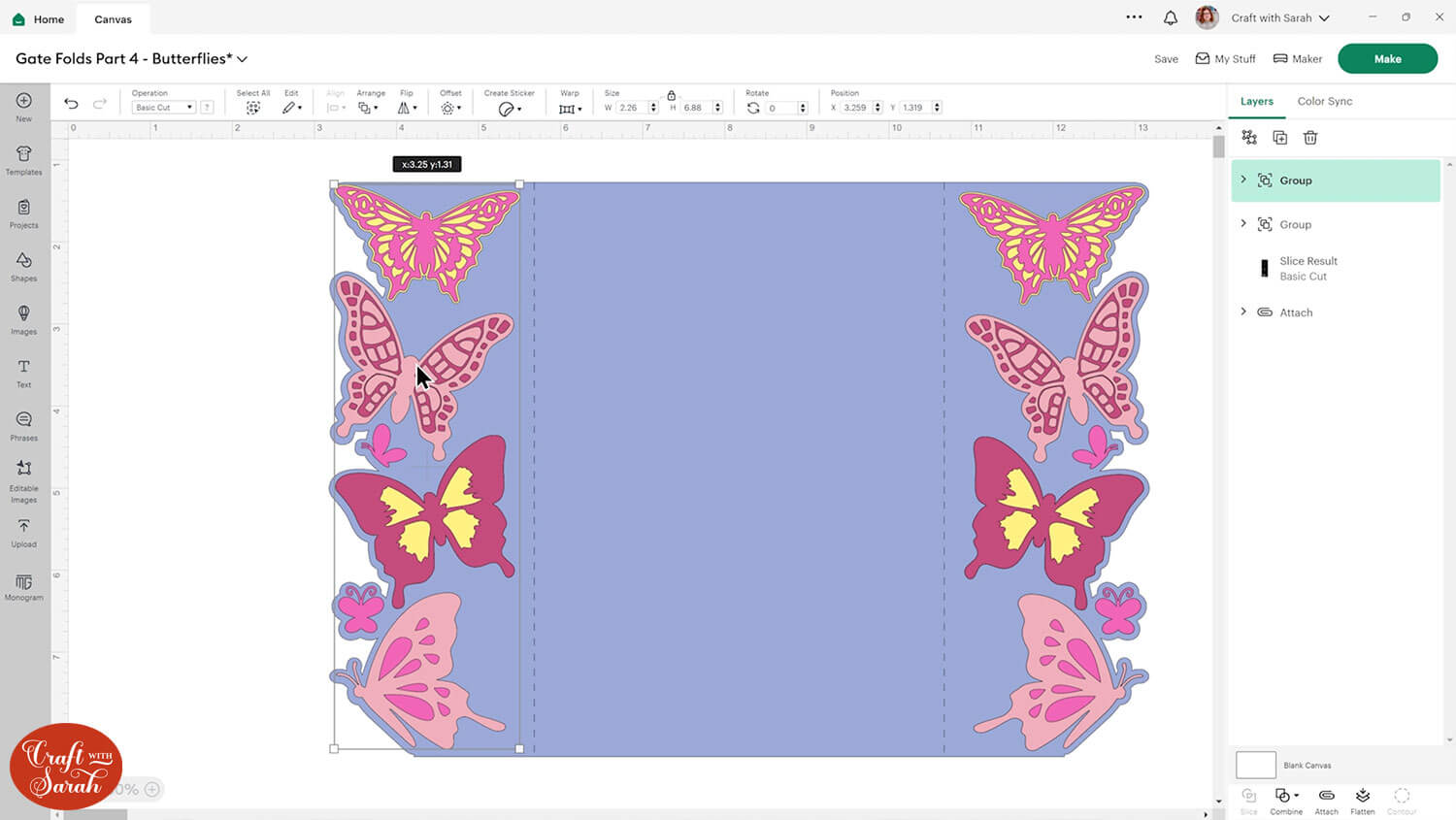Open the Templates panel
This screenshot has height=820, width=1456.
coord(24,160)
